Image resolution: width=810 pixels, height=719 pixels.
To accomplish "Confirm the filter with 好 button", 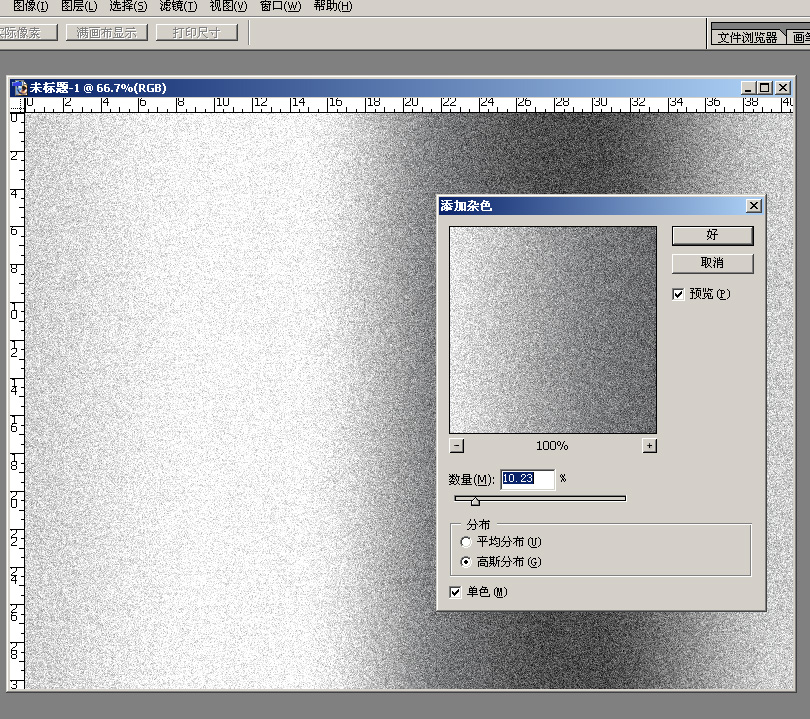I will 712,236.
